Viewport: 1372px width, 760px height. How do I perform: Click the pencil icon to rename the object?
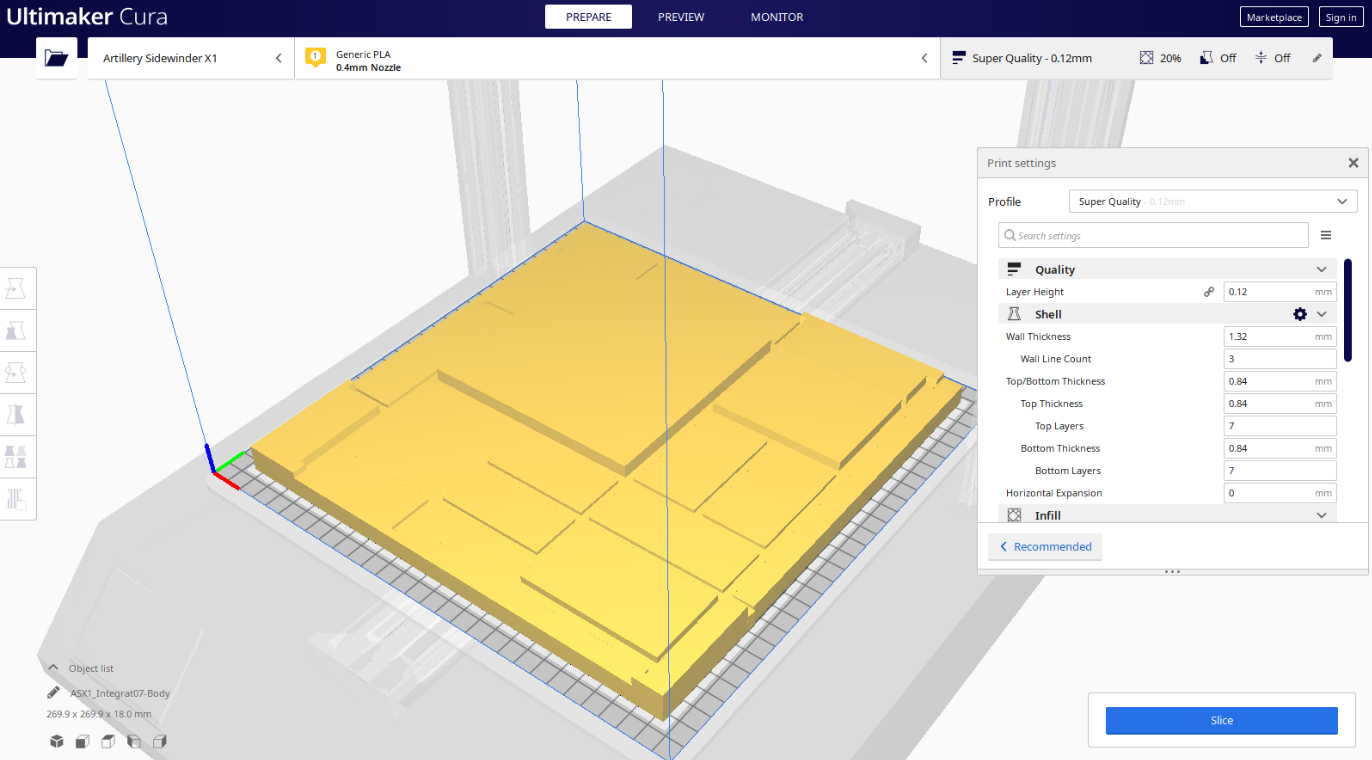[53, 693]
